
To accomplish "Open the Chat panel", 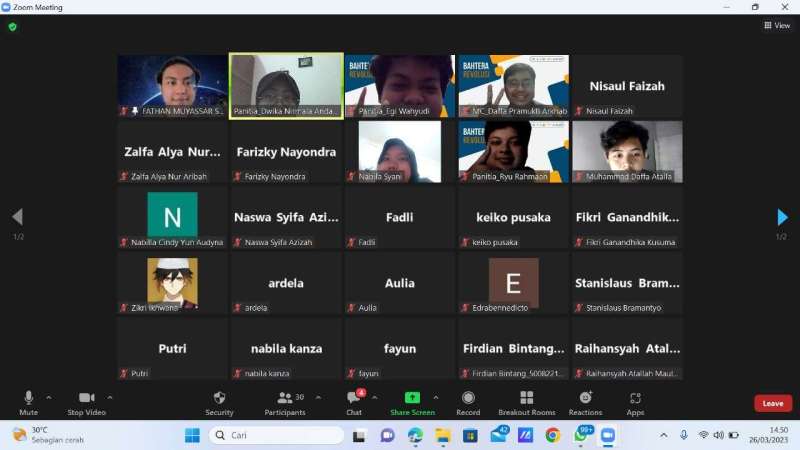I will (354, 403).
